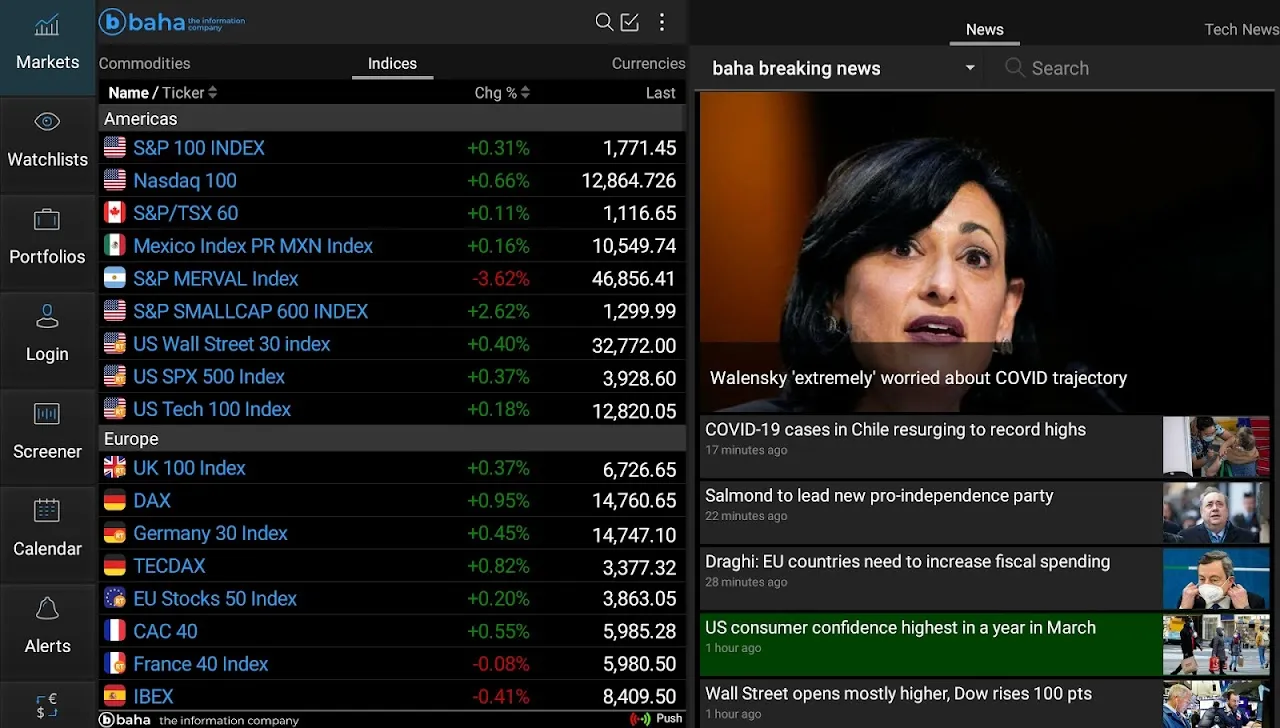Click the Chile COVID article thumbnail
The height and width of the screenshot is (728, 1280).
1216,446
